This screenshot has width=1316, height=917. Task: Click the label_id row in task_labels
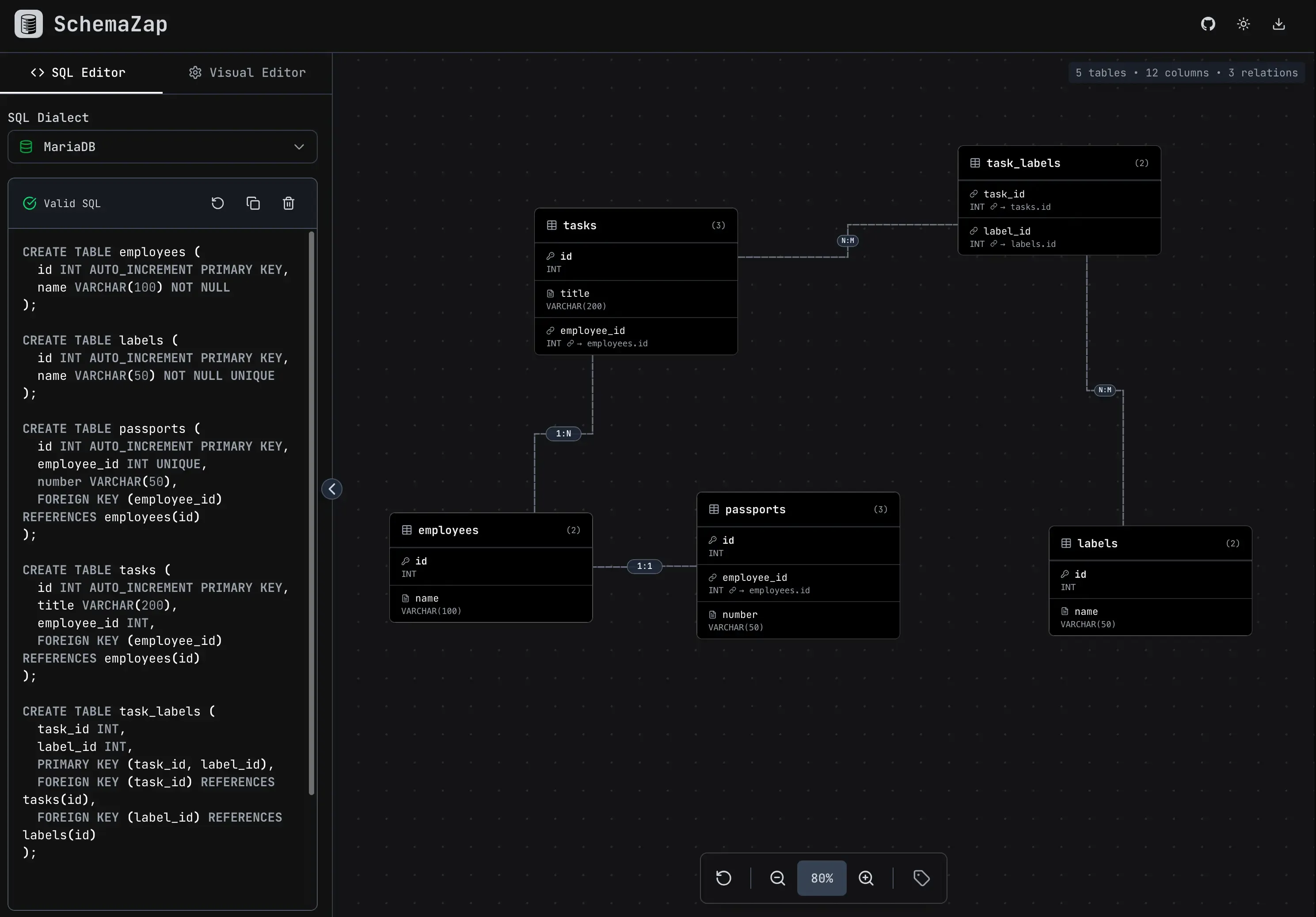[1059, 237]
